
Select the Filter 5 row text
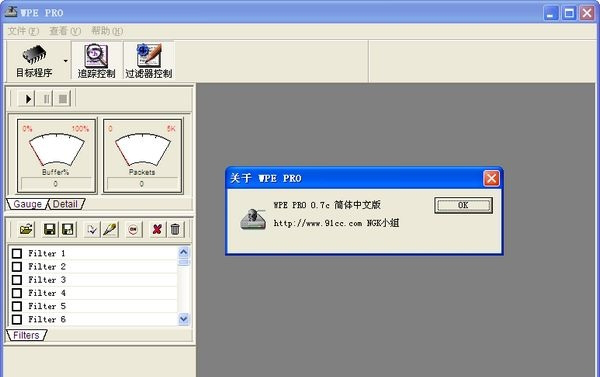47,306
